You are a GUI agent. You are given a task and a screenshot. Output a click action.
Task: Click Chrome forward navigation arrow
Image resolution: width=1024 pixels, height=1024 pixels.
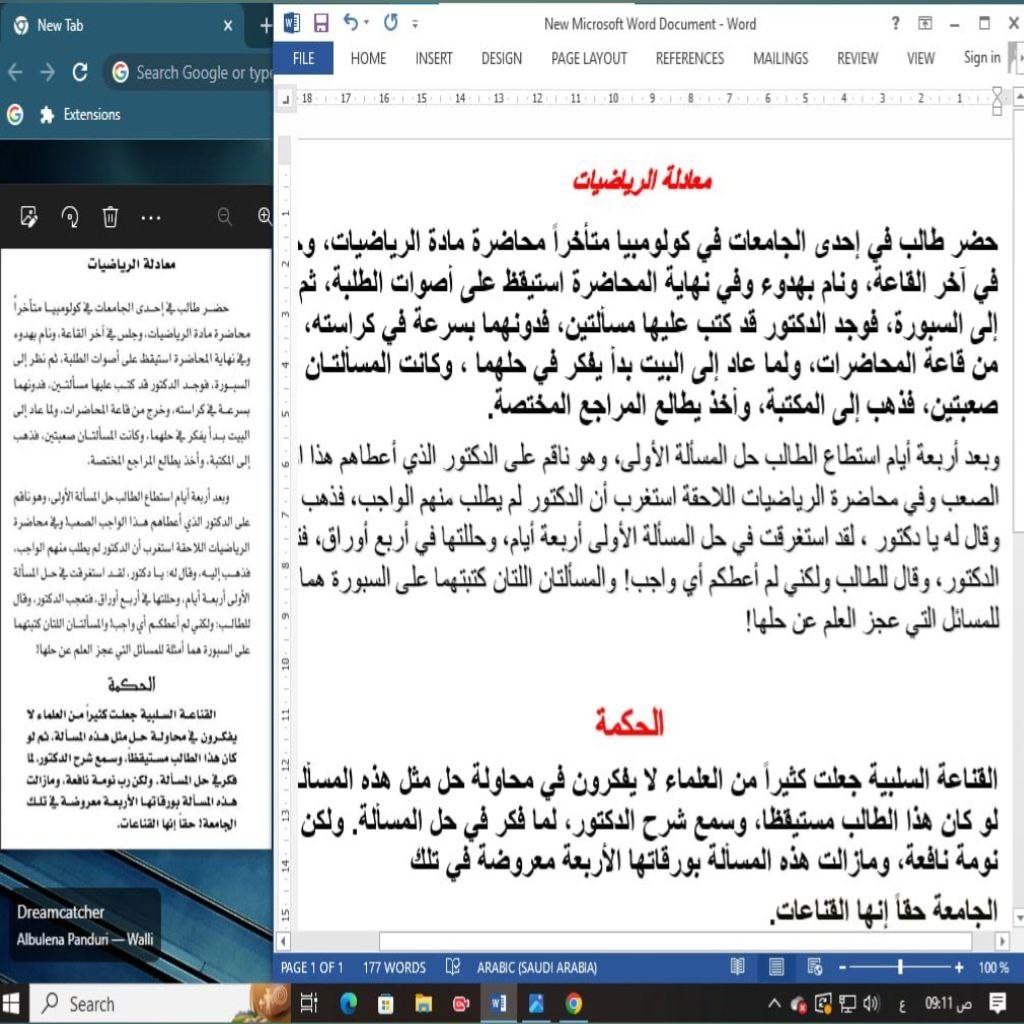pos(48,72)
